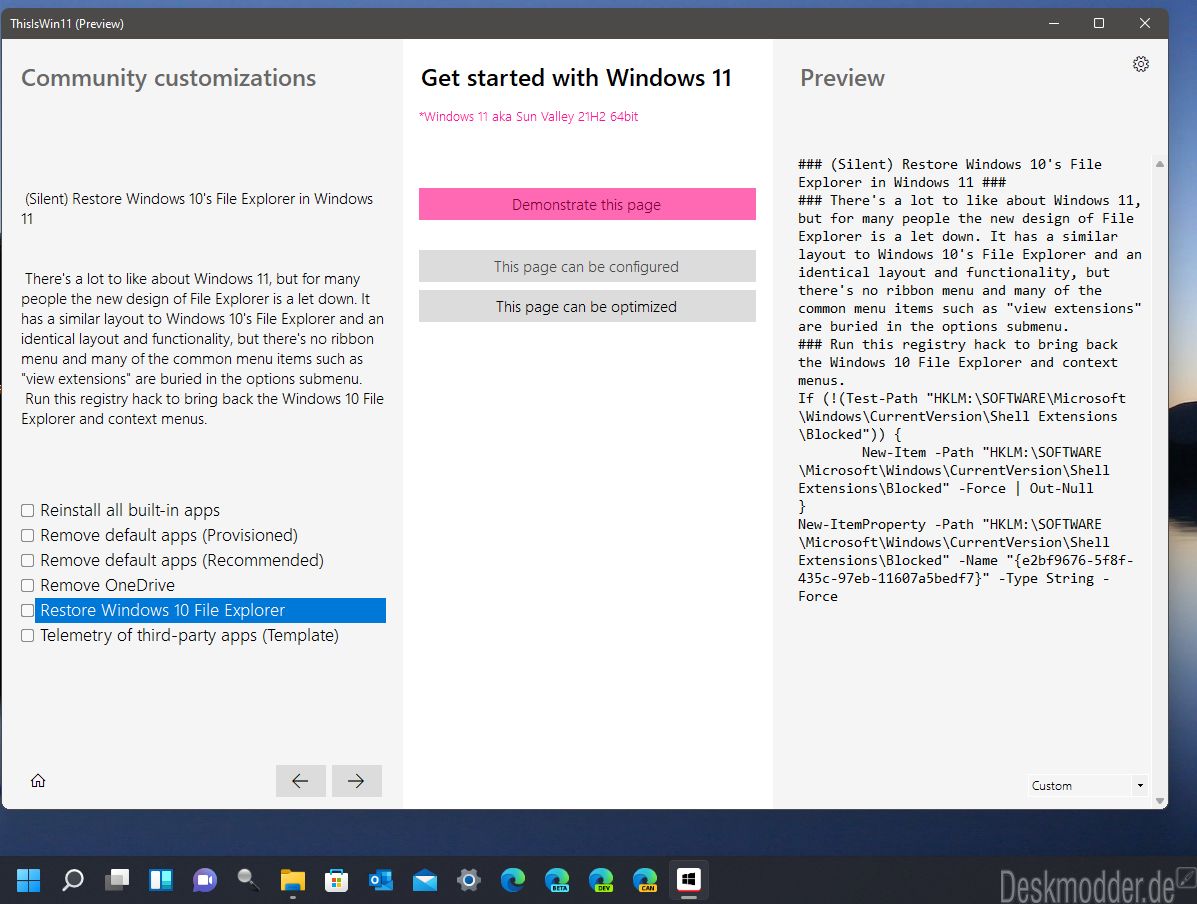Enable Reinstall all built-in apps checkbox
The width and height of the screenshot is (1197, 904).
(27, 510)
